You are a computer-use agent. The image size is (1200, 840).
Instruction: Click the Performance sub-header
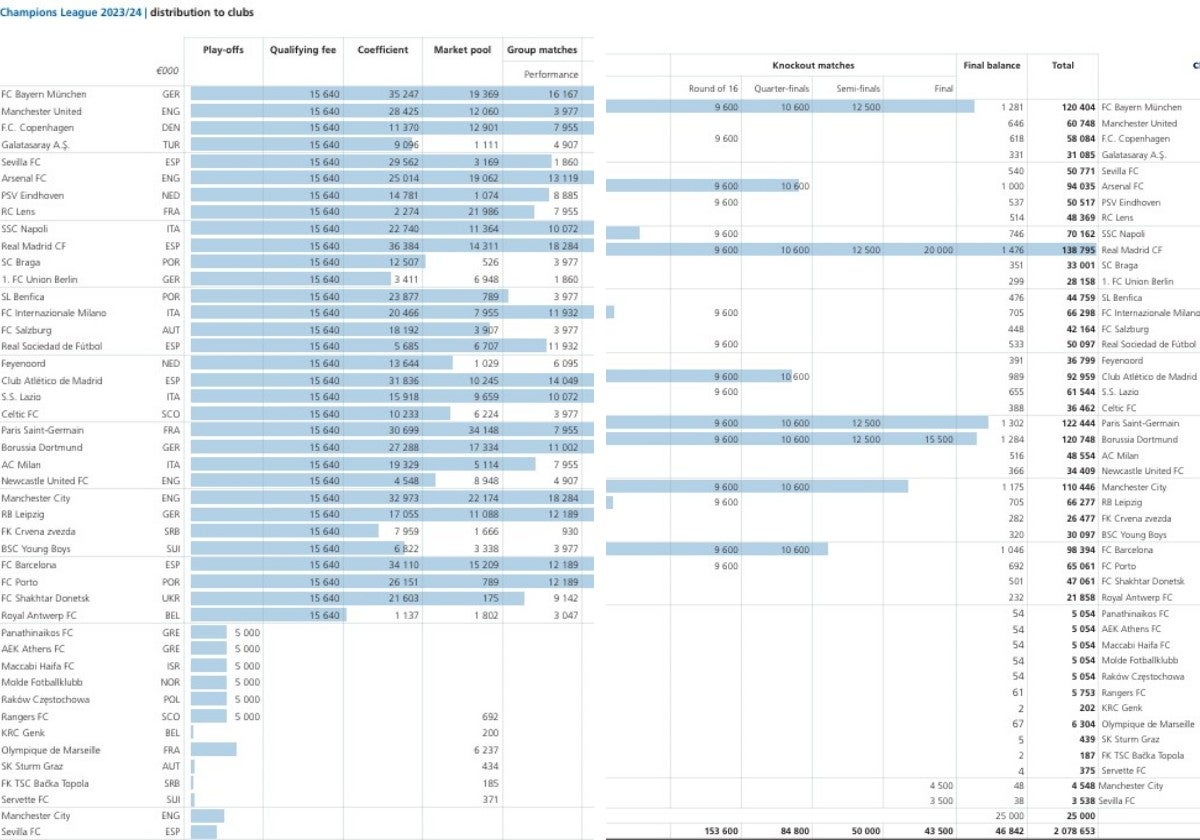tap(552, 74)
